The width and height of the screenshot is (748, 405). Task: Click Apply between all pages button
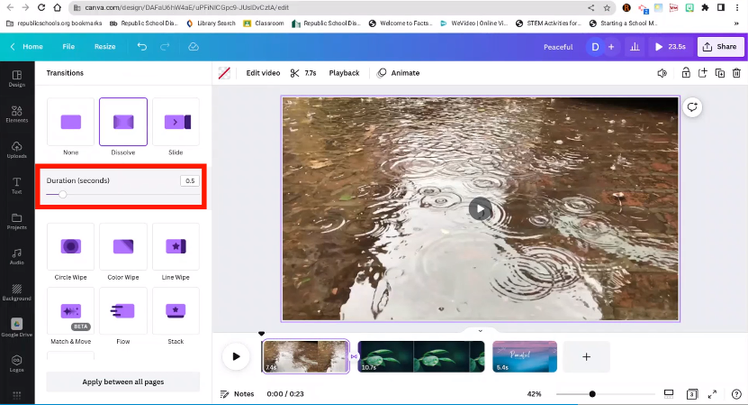[x=123, y=382]
